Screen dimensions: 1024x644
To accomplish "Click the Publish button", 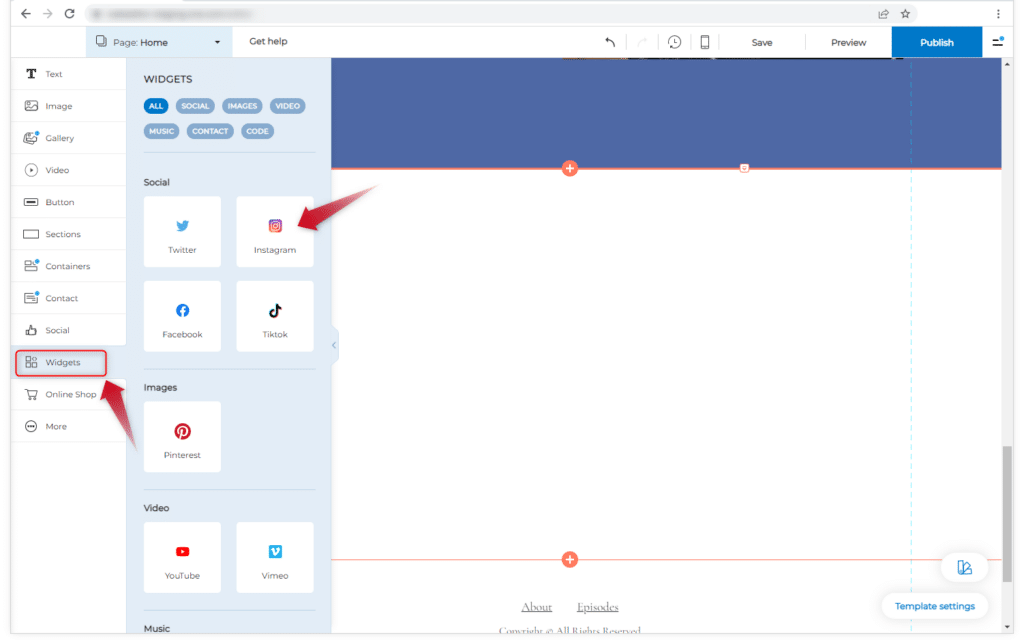I will (x=936, y=42).
